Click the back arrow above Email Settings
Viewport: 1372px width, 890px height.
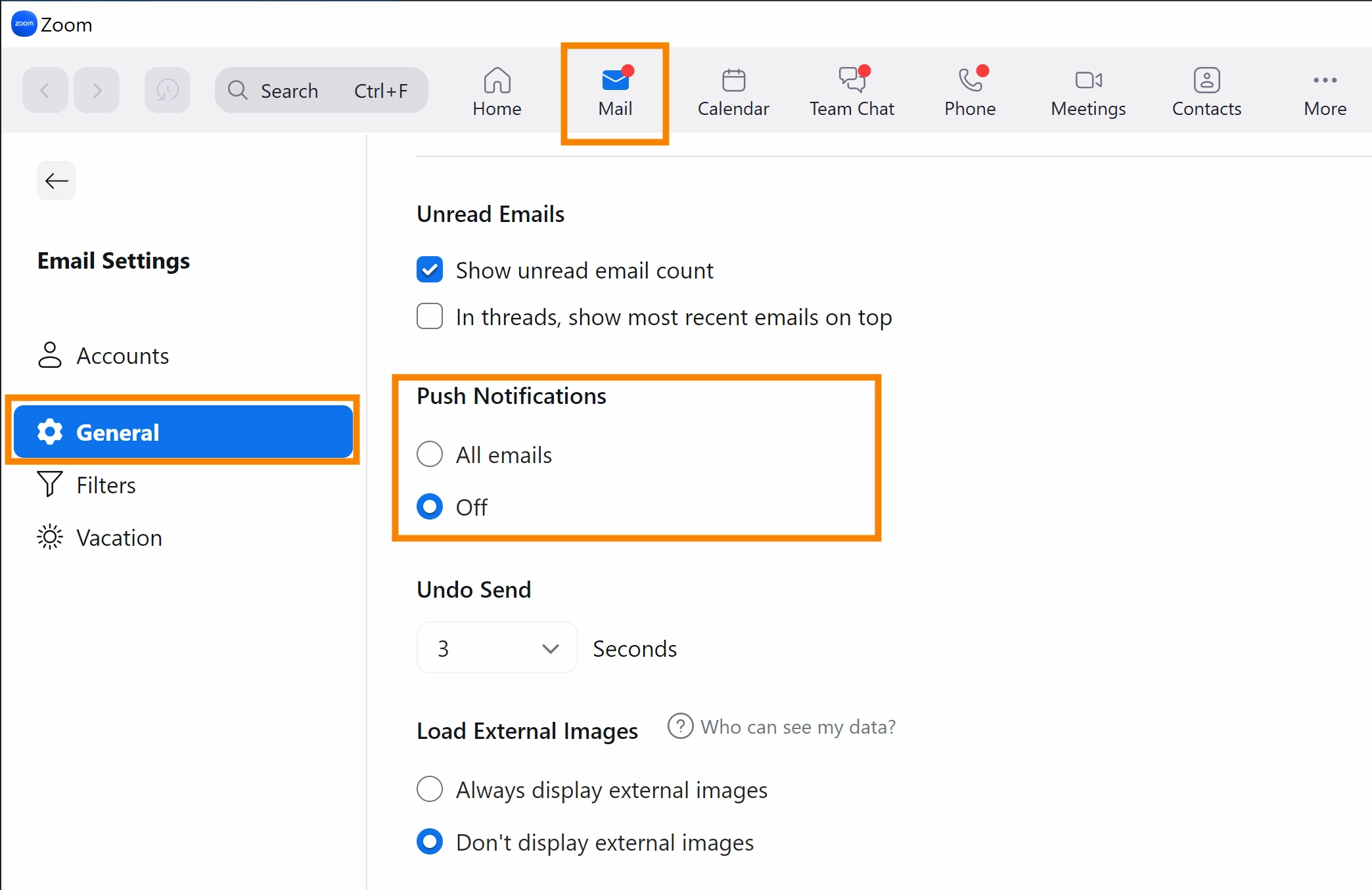click(x=57, y=181)
